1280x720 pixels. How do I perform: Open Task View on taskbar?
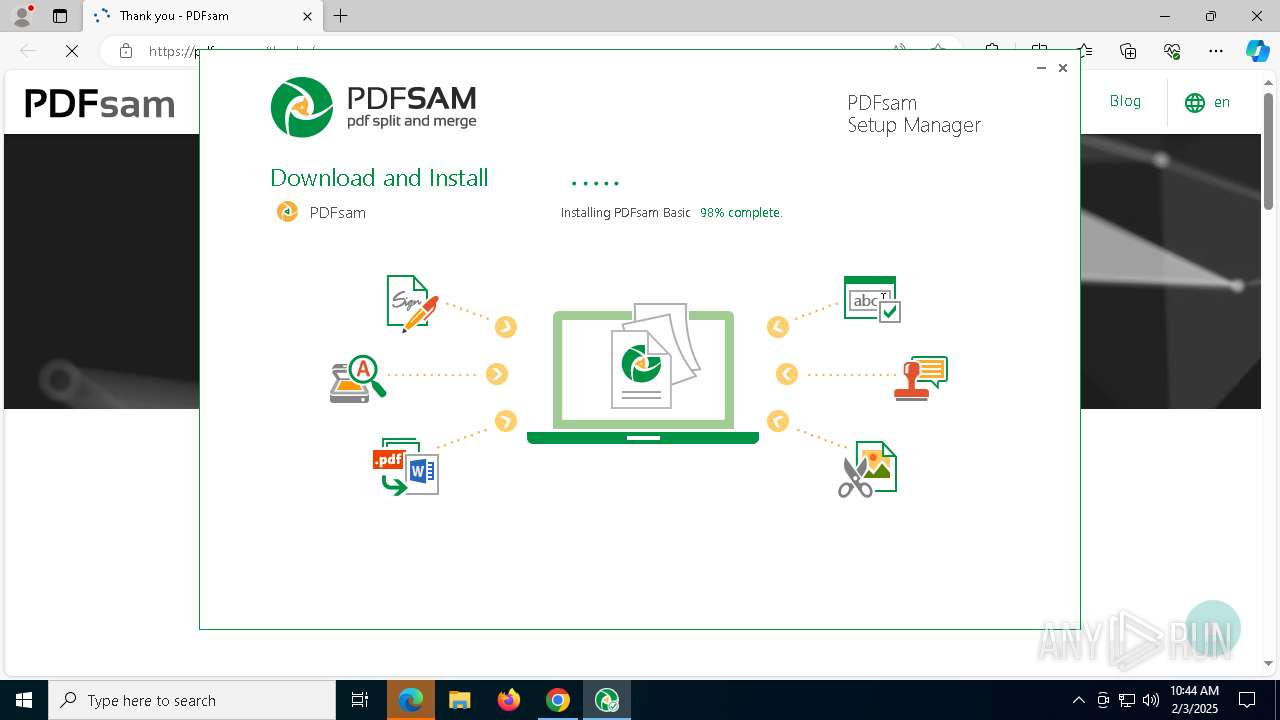360,700
